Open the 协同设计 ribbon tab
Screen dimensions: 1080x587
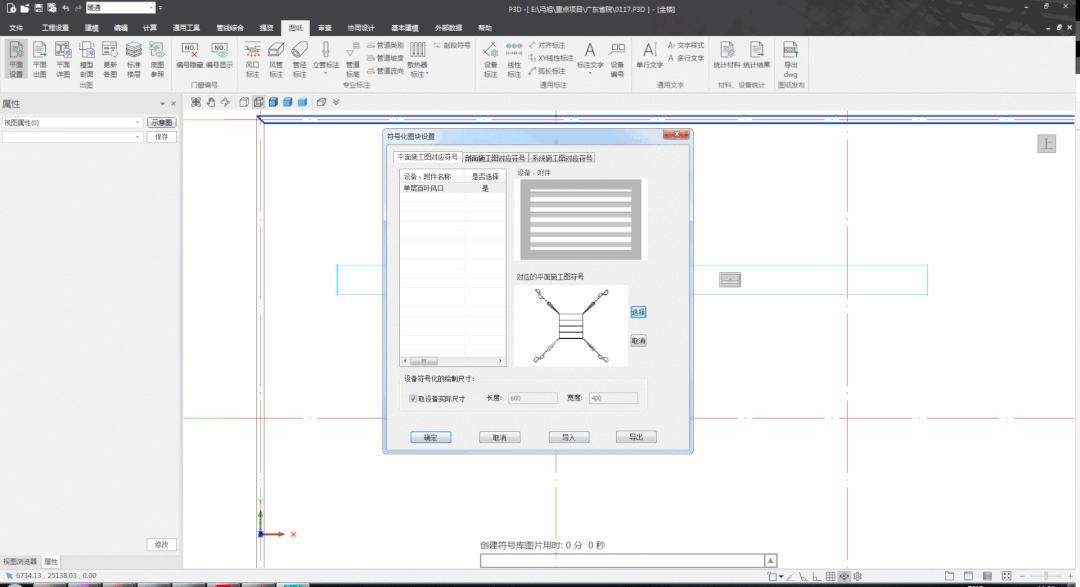click(360, 28)
